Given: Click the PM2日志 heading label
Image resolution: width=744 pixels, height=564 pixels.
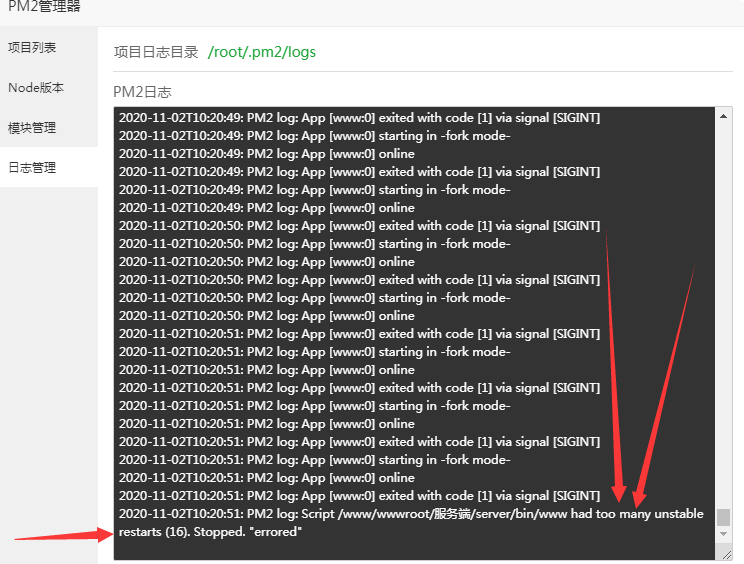Looking at the screenshot, I should point(142,92).
